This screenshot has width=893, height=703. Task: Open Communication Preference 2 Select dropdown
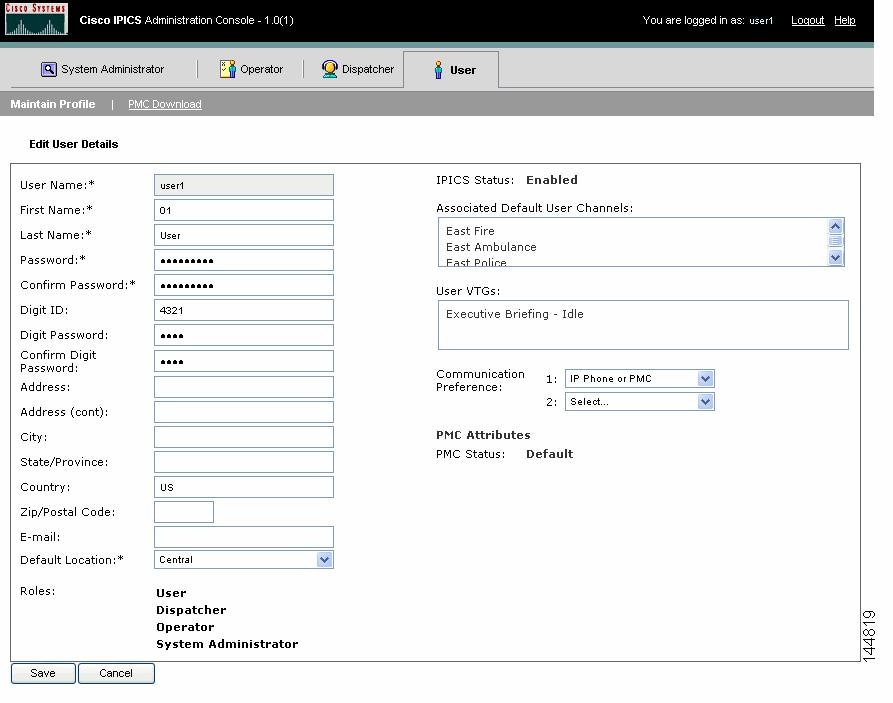tap(705, 402)
